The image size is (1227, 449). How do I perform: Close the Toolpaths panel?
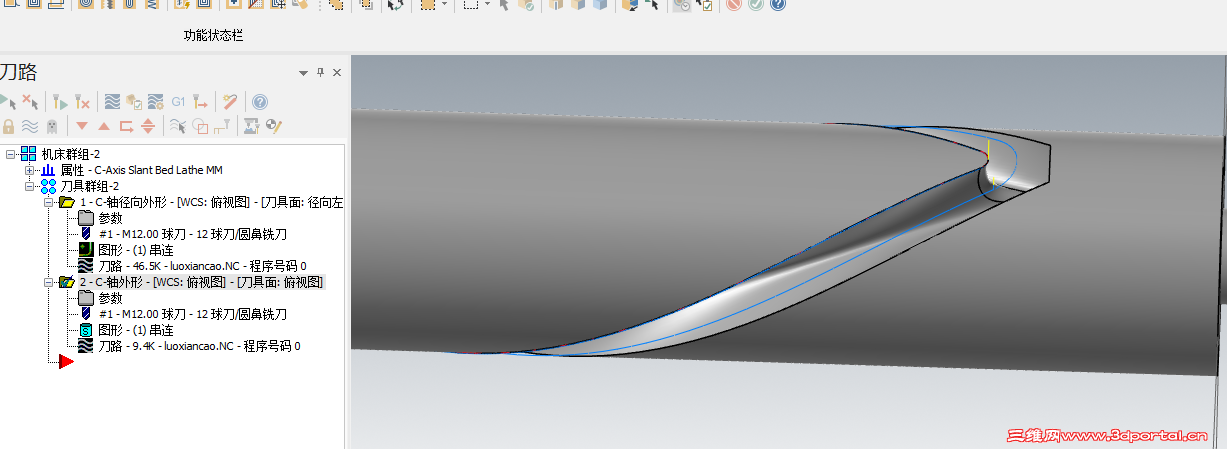pyautogui.click(x=337, y=72)
